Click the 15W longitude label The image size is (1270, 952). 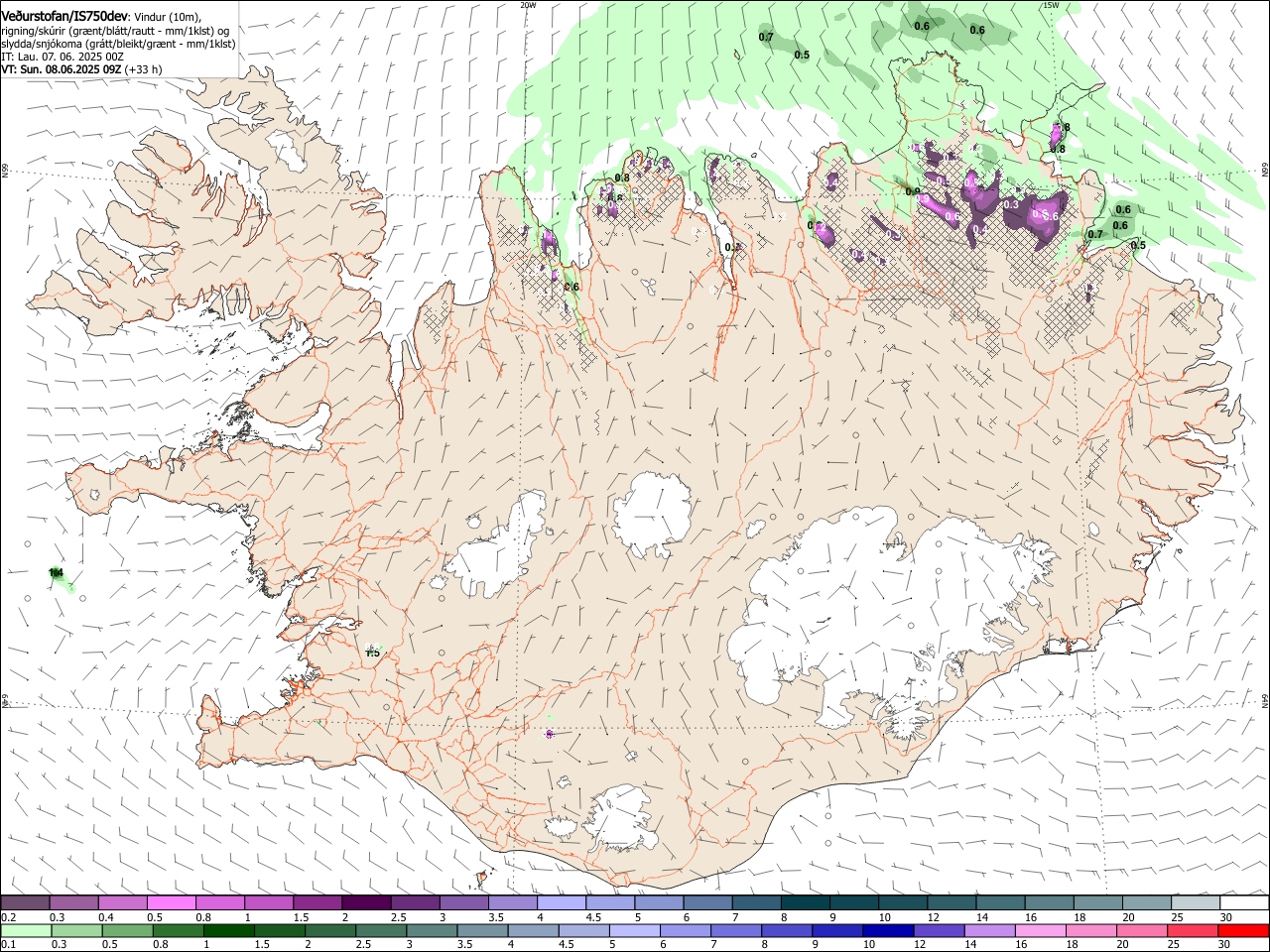1051,5
